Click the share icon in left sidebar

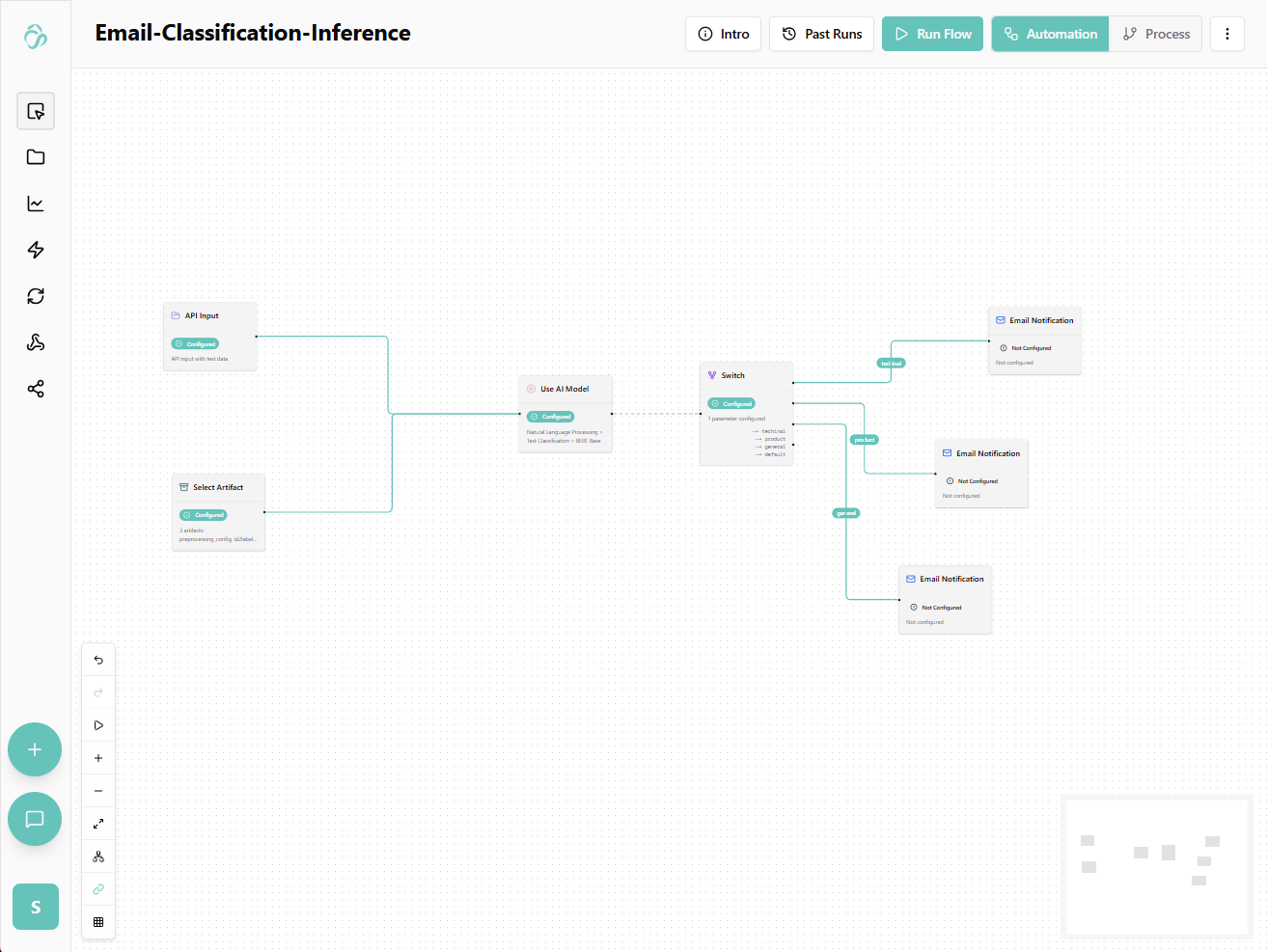[x=36, y=389]
